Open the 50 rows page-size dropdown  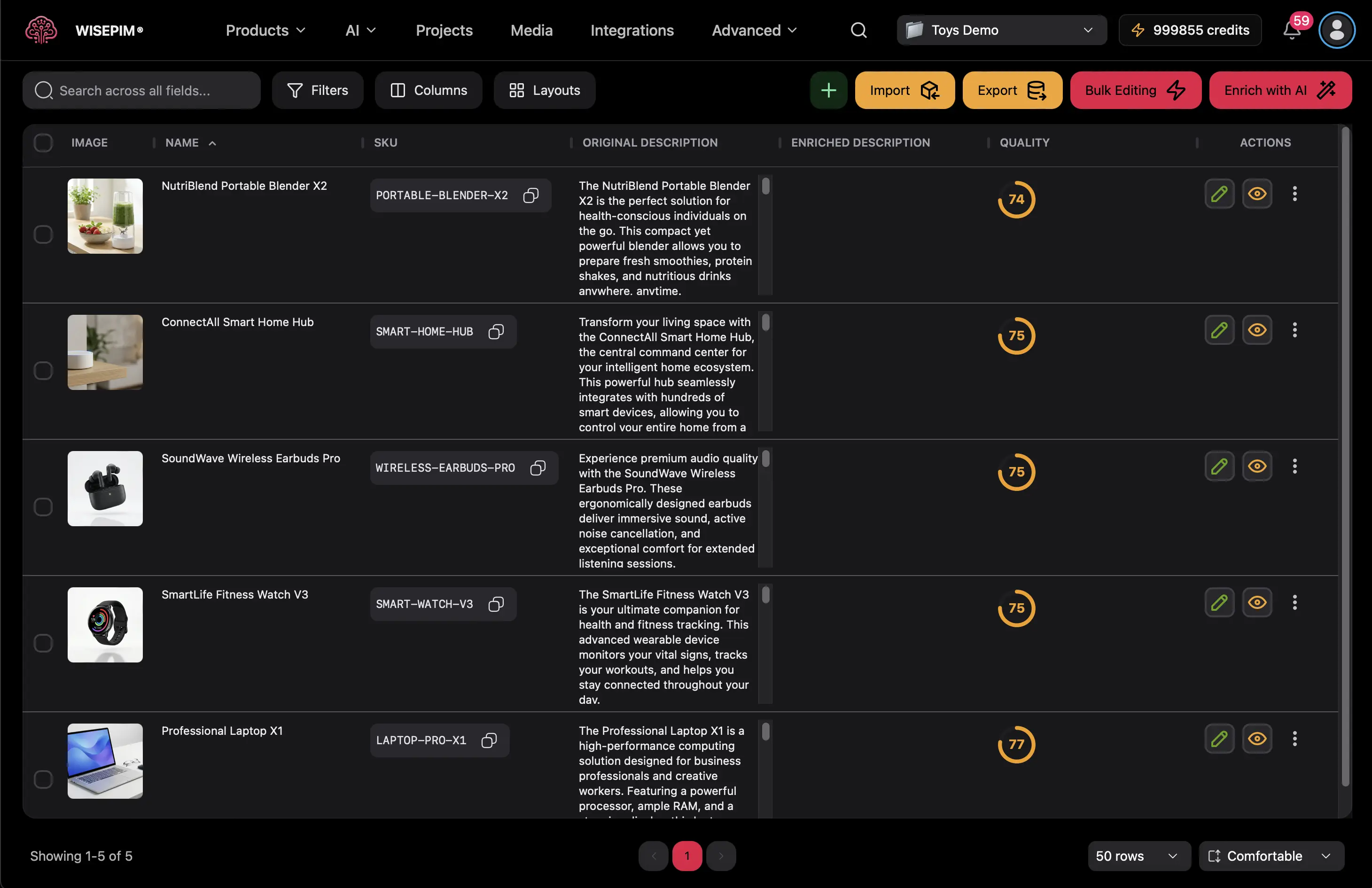[1138, 856]
